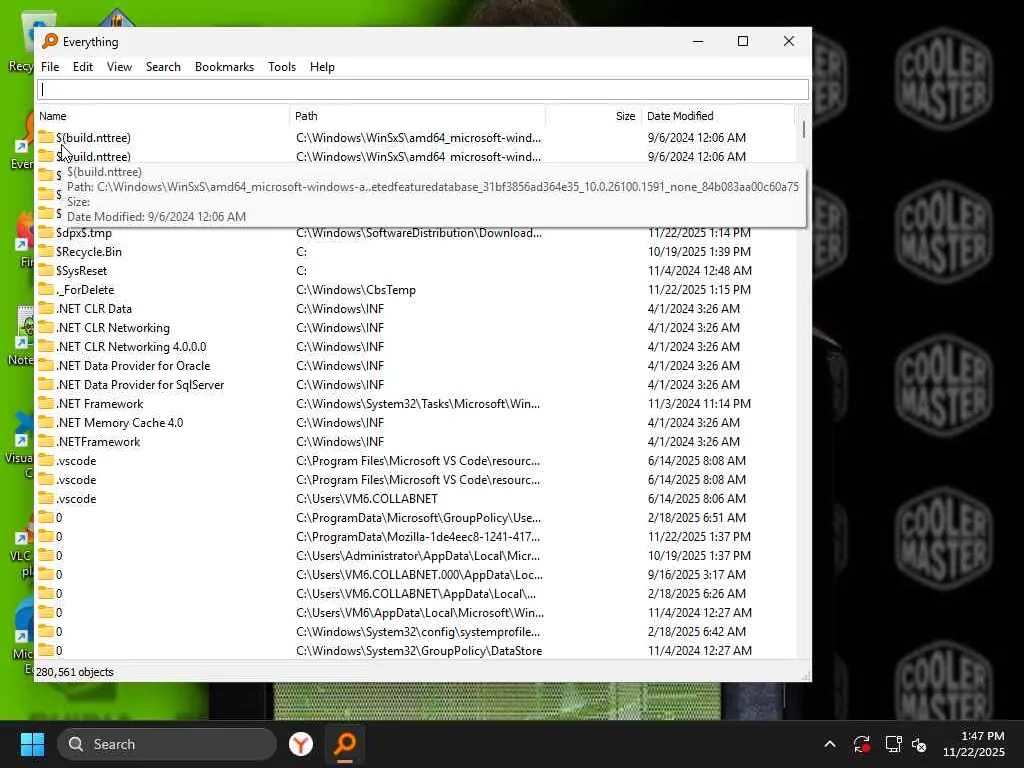
Task: Select folder icon of .vscode in VM6.COLLABNET
Action: coord(46,498)
